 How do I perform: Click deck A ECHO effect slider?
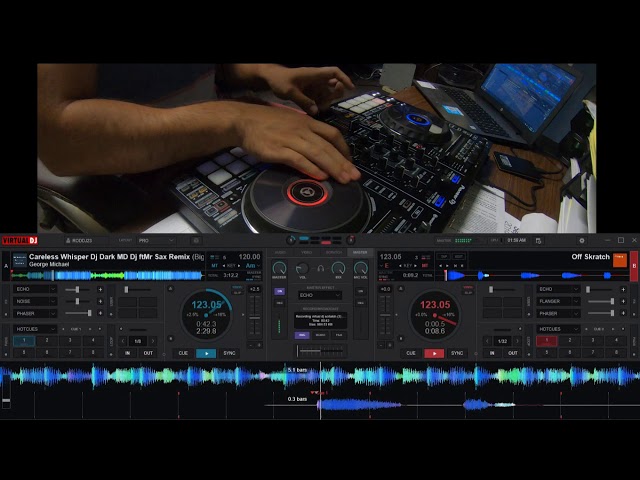click(x=78, y=289)
